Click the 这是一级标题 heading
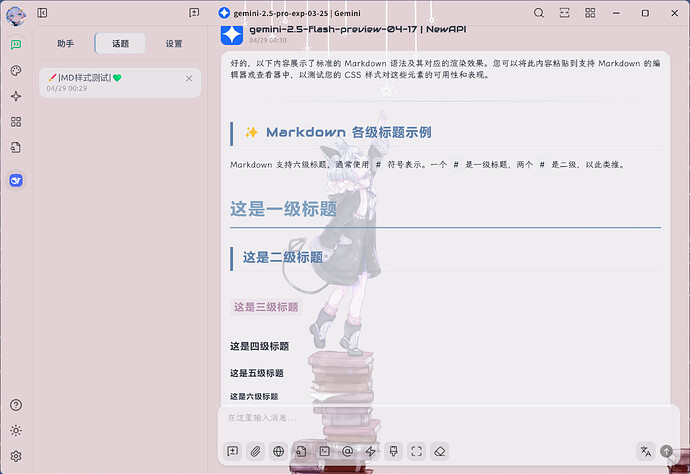The width and height of the screenshot is (690, 474). pyautogui.click(x=283, y=209)
